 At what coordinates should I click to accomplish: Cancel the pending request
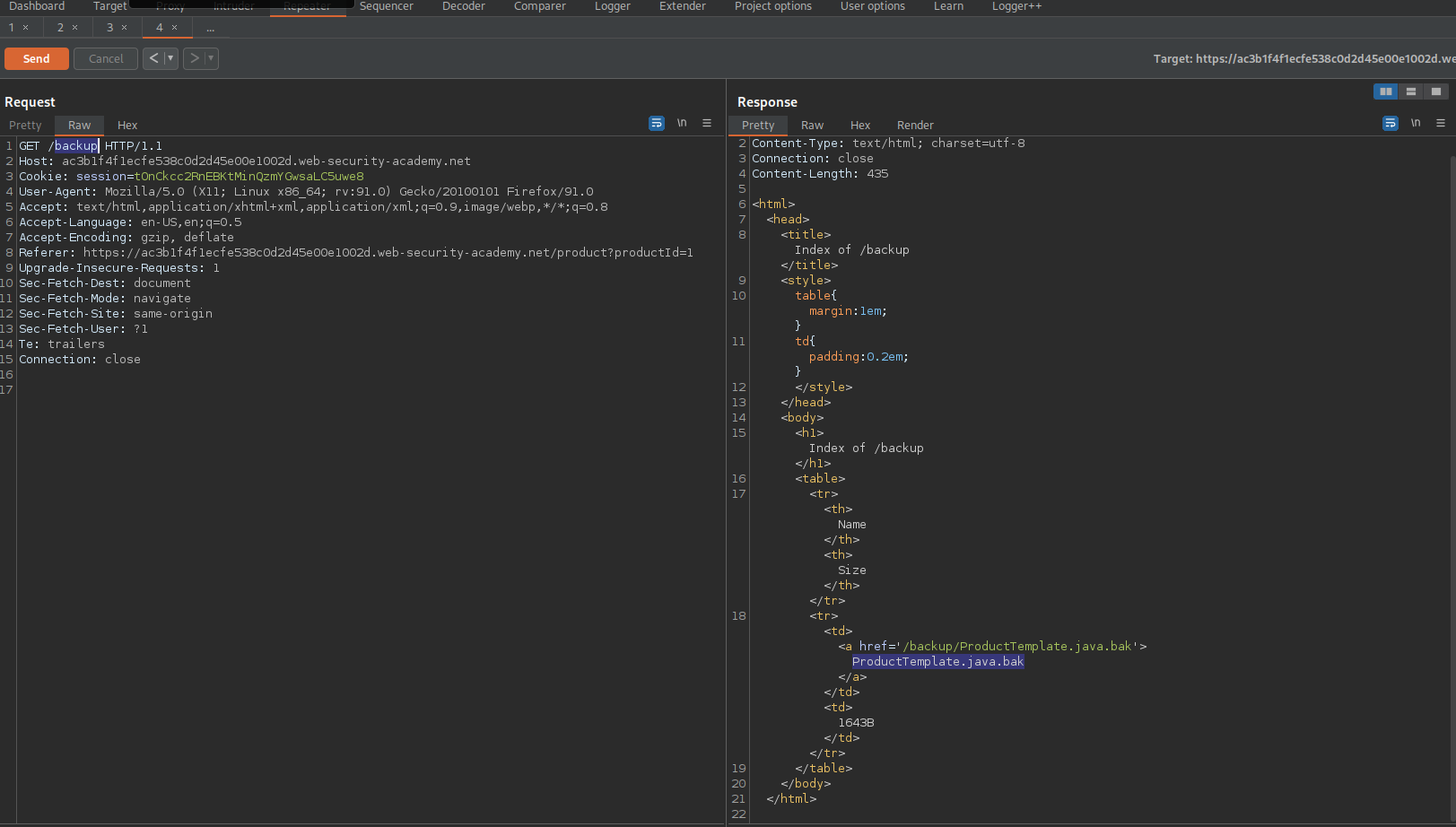[x=106, y=58]
